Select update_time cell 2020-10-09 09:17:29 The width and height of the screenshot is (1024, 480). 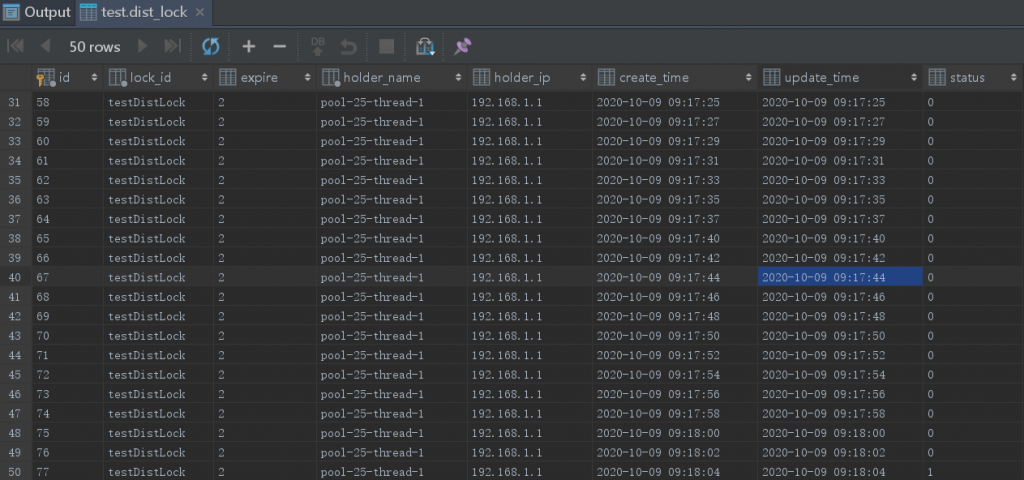(x=840, y=141)
